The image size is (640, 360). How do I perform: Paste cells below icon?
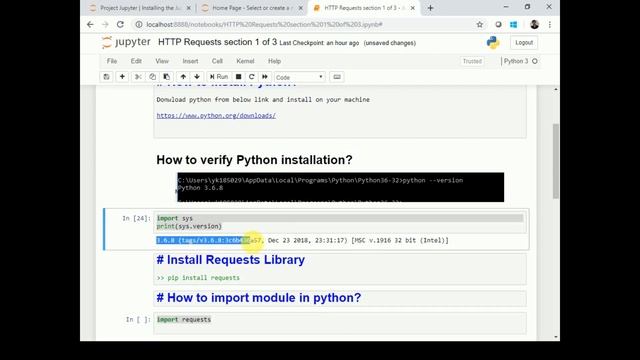(167, 77)
